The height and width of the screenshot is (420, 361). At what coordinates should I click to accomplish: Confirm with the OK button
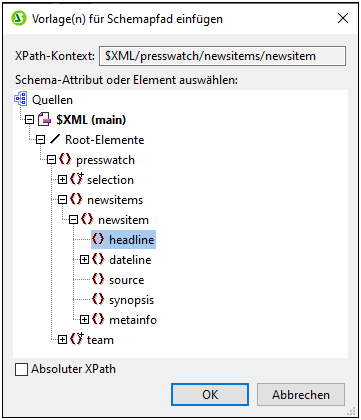[210, 395]
